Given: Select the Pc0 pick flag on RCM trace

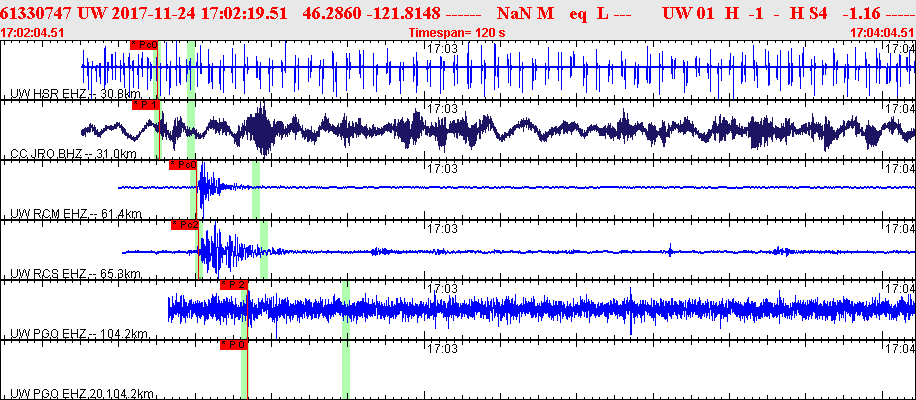Looking at the screenshot, I should pos(183,165).
